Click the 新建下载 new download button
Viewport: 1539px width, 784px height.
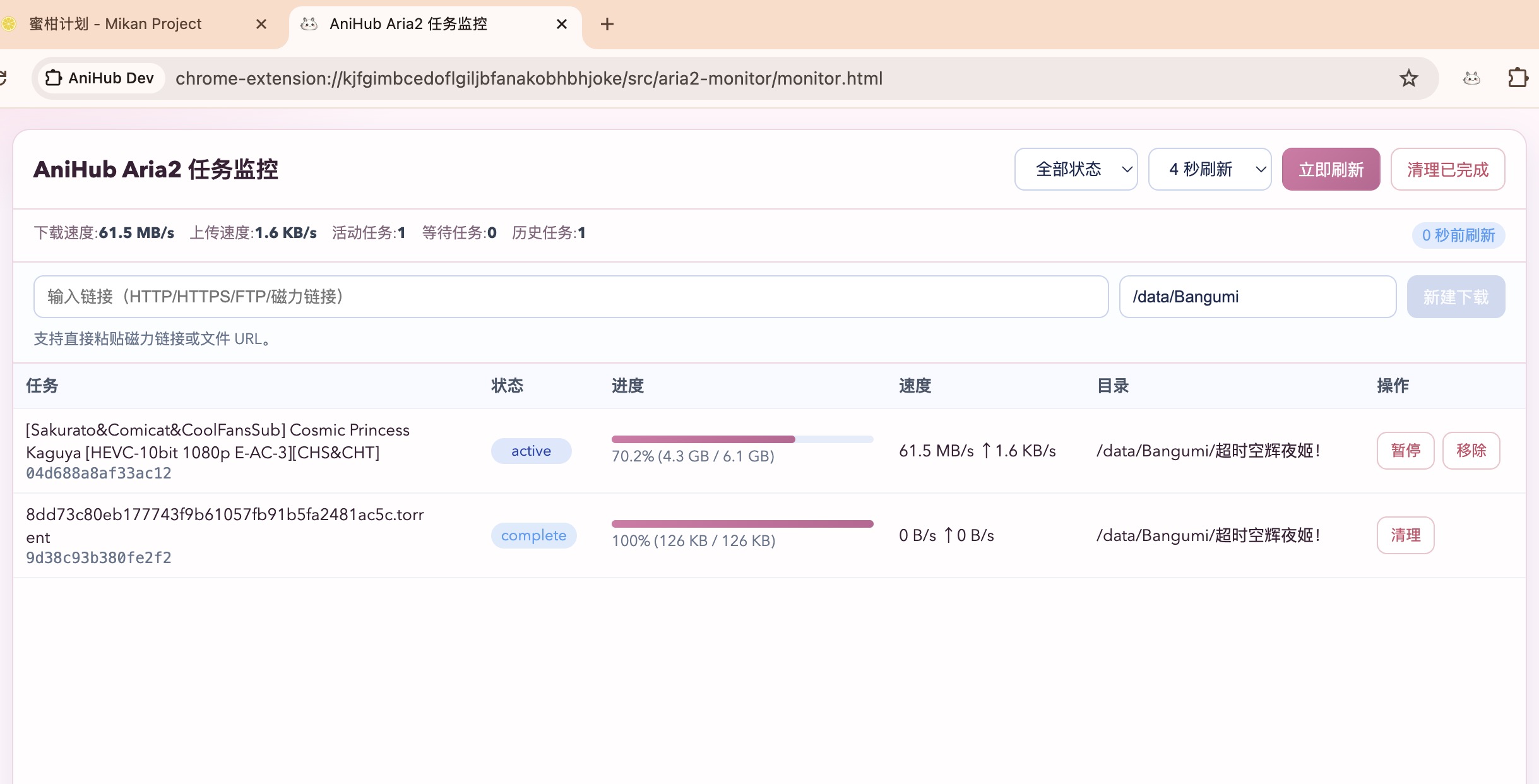pos(1456,296)
